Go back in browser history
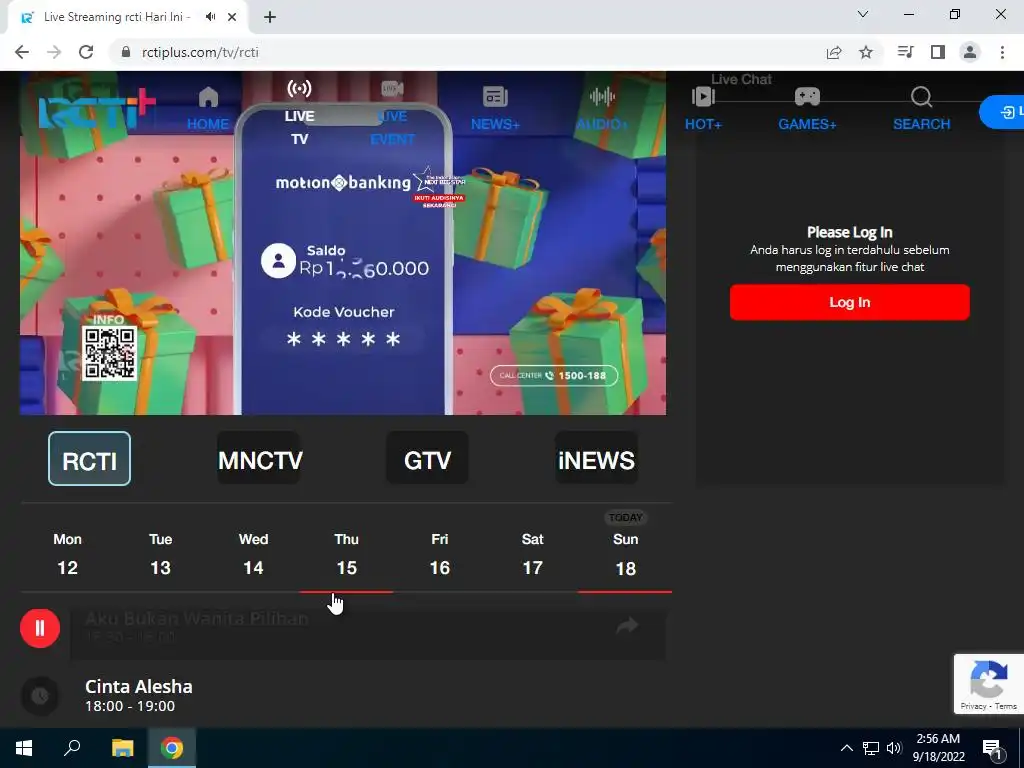1024x768 pixels. [x=22, y=52]
